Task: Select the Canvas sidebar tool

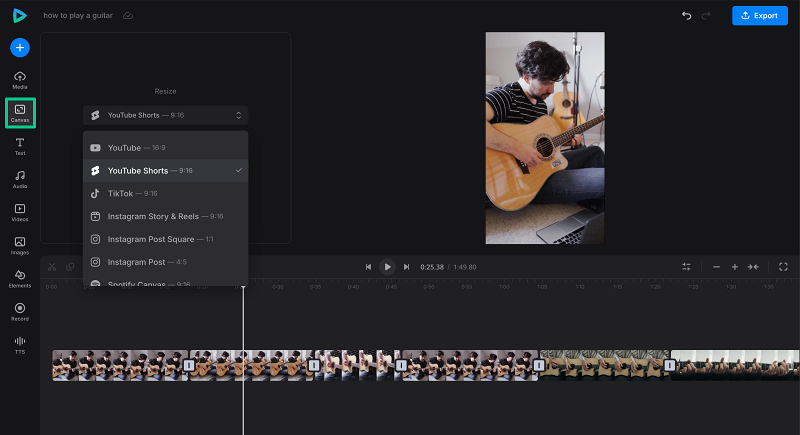Action: (20, 113)
